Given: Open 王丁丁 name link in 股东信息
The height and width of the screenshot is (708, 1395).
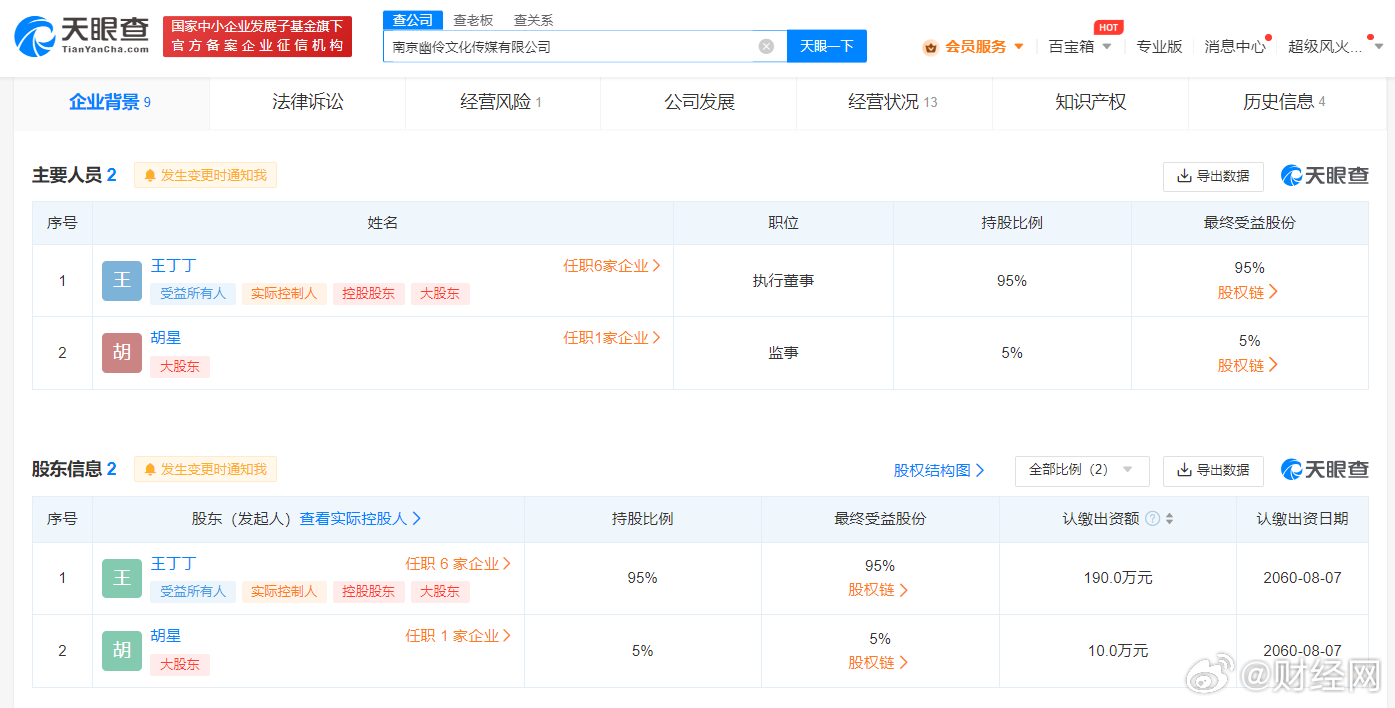Looking at the screenshot, I should 173,564.
